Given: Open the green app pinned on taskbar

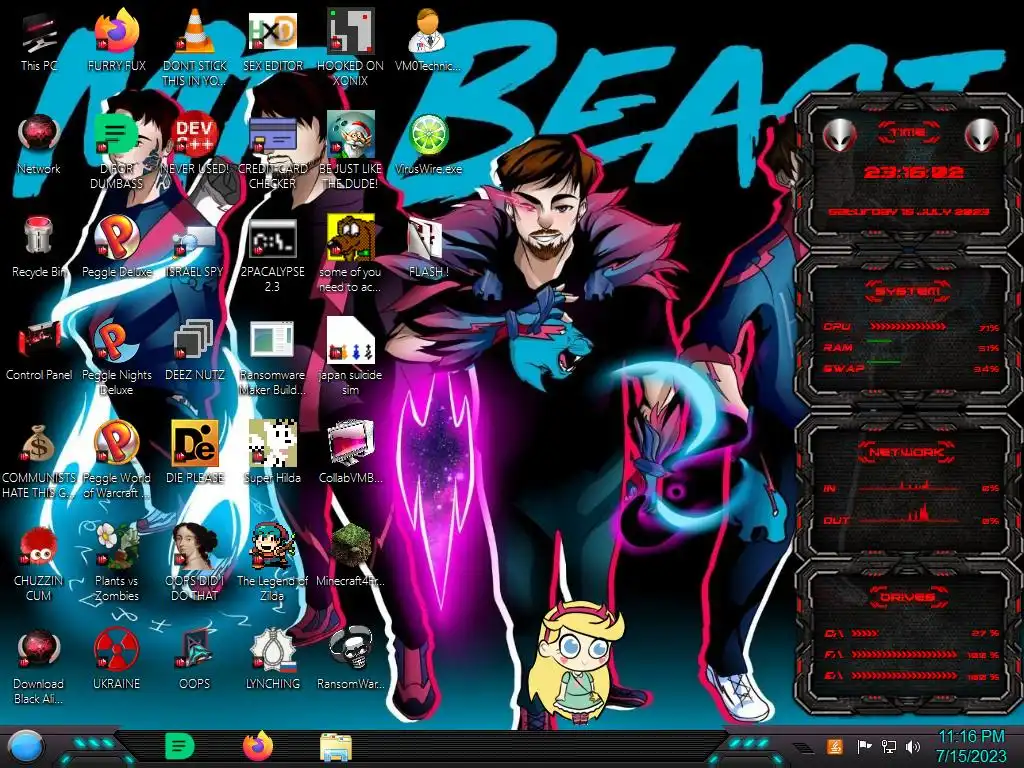Looking at the screenshot, I should (180, 746).
